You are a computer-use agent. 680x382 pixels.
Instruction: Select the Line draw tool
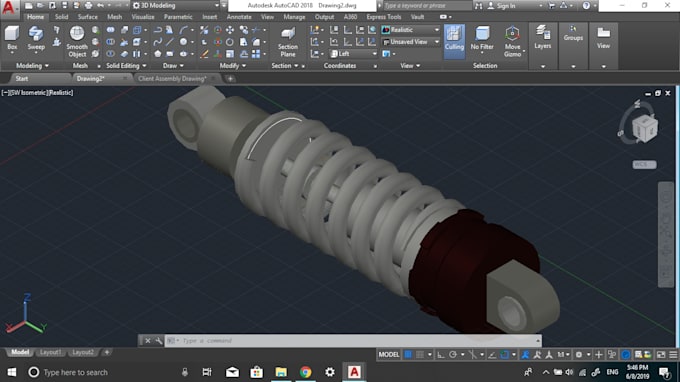[x=170, y=42]
